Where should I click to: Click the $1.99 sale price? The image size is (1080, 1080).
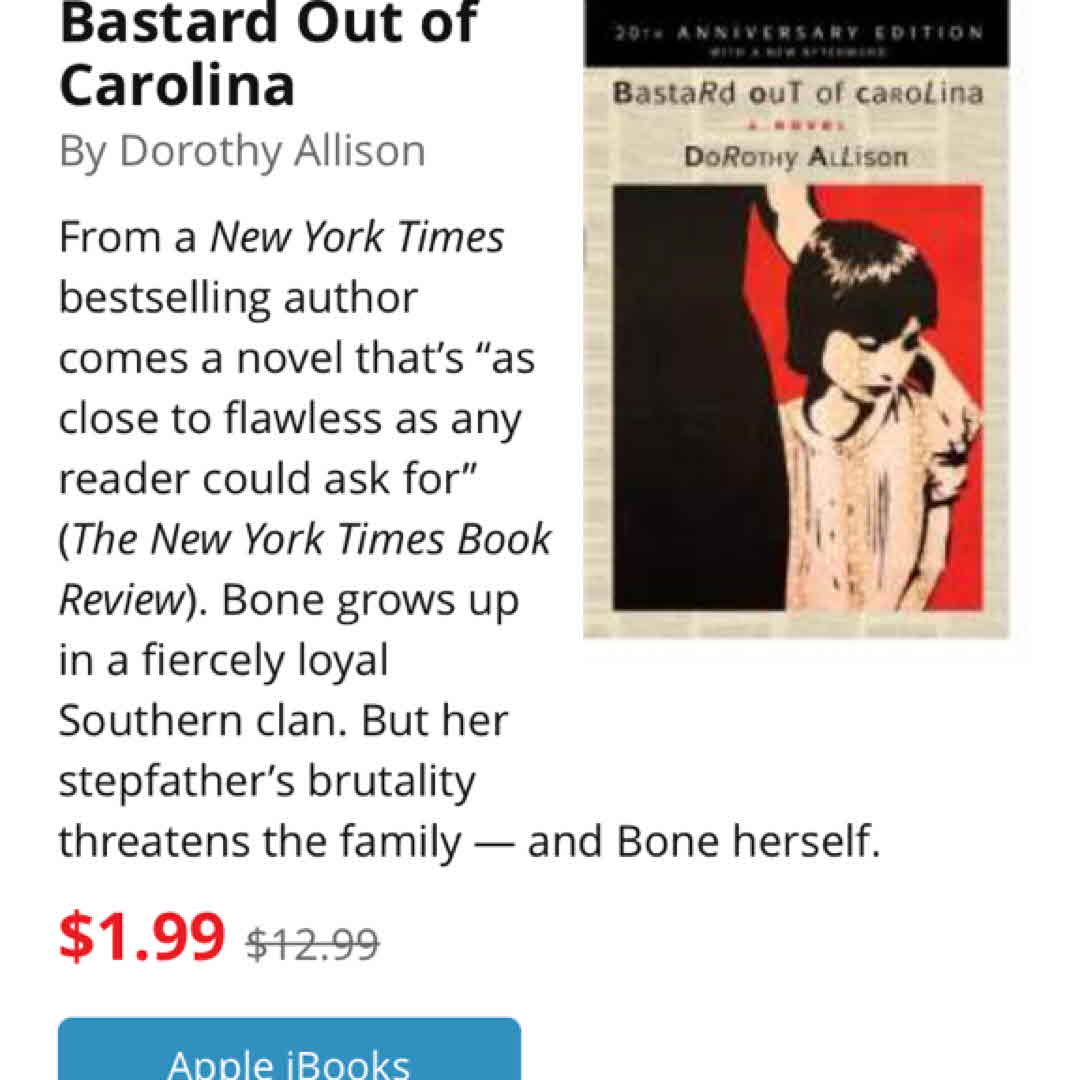[141, 937]
